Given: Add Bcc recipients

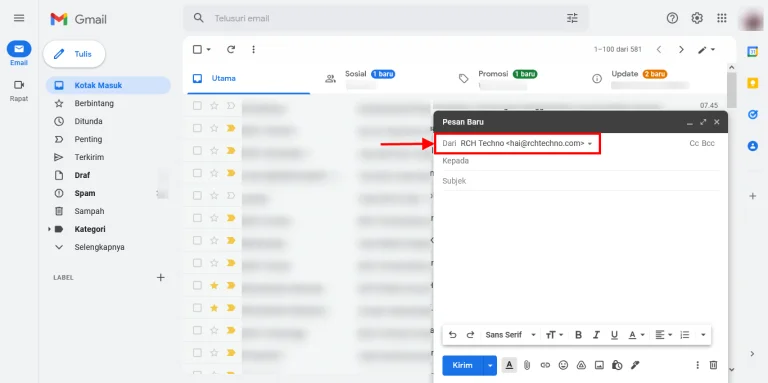Looking at the screenshot, I should 708,144.
